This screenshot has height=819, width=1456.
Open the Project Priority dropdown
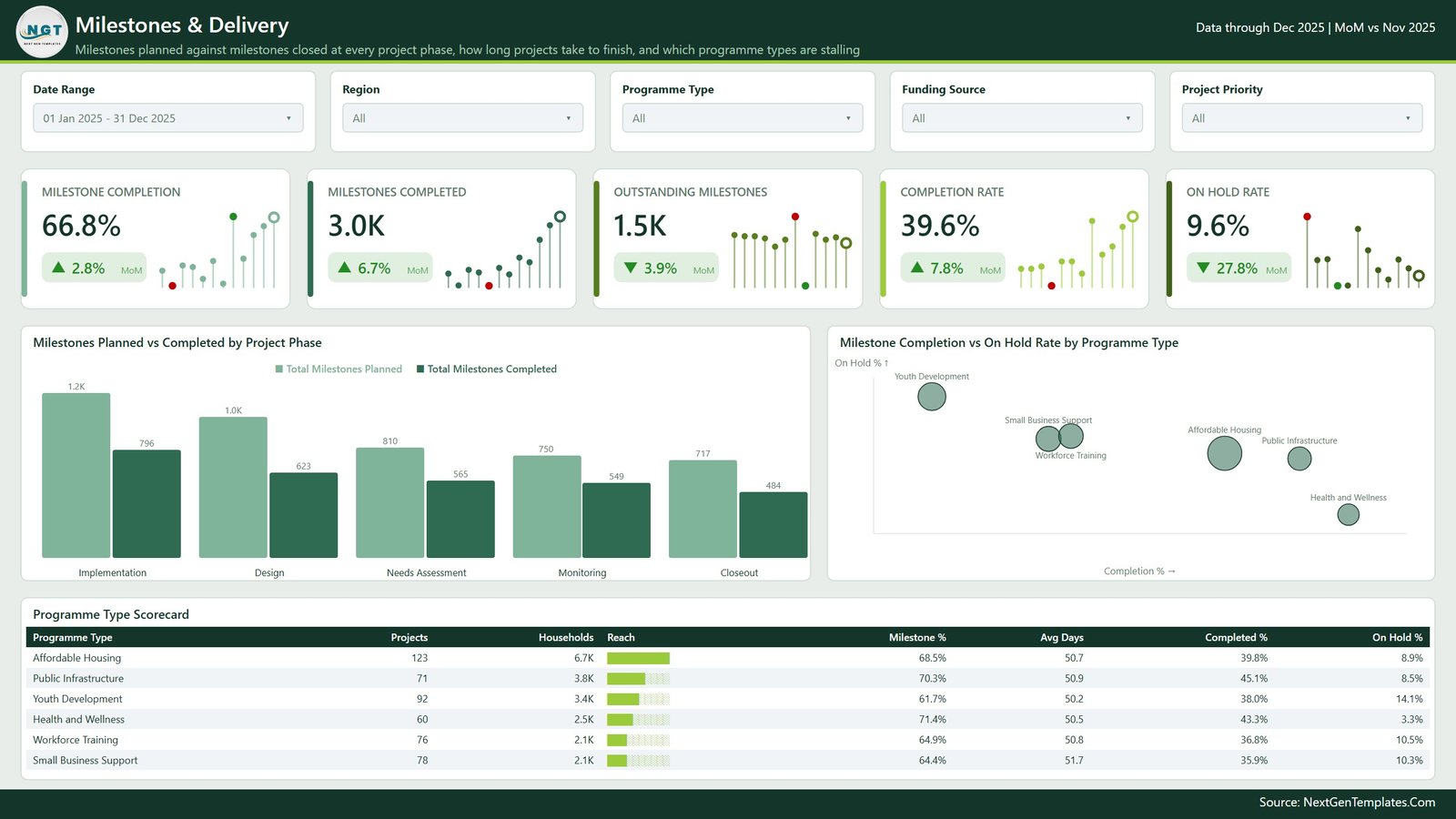(1302, 118)
